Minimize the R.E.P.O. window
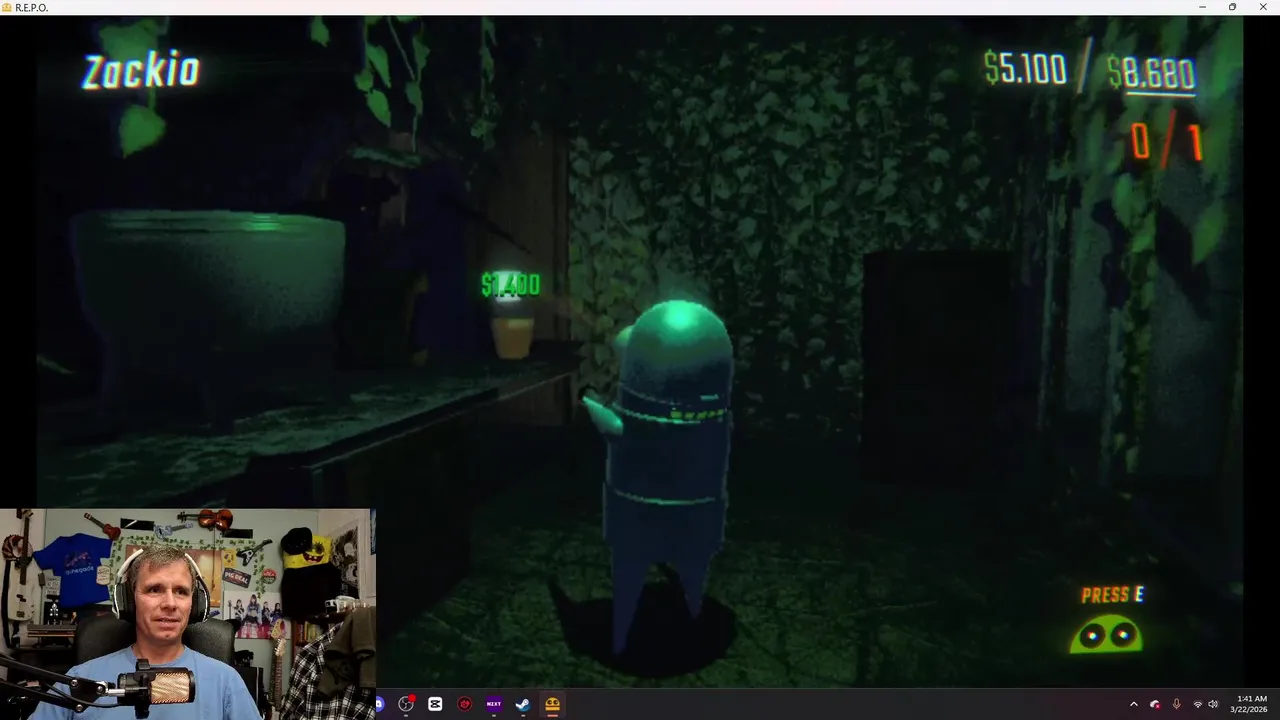 pyautogui.click(x=1203, y=7)
